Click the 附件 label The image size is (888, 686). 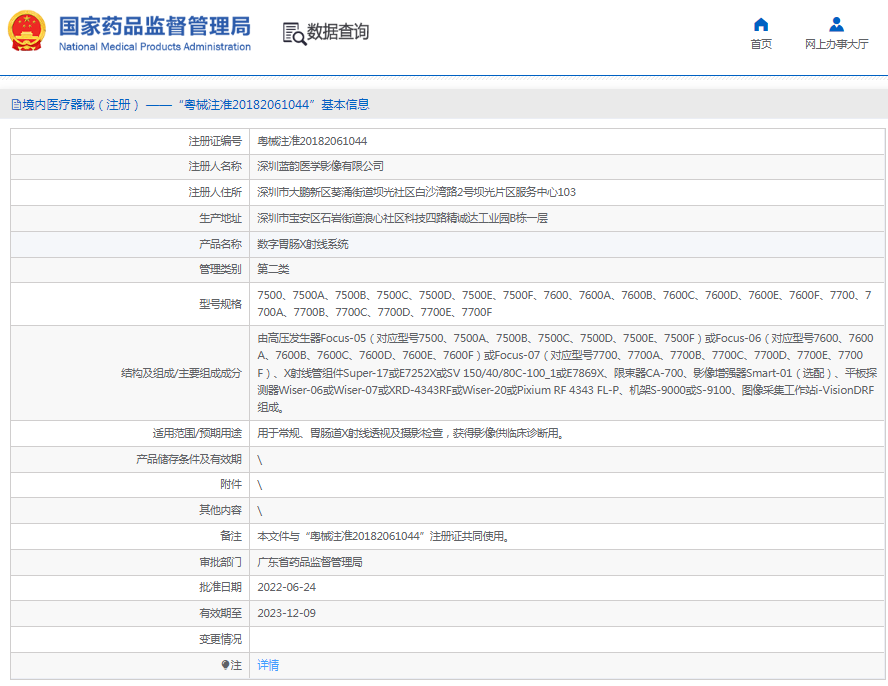pos(230,484)
